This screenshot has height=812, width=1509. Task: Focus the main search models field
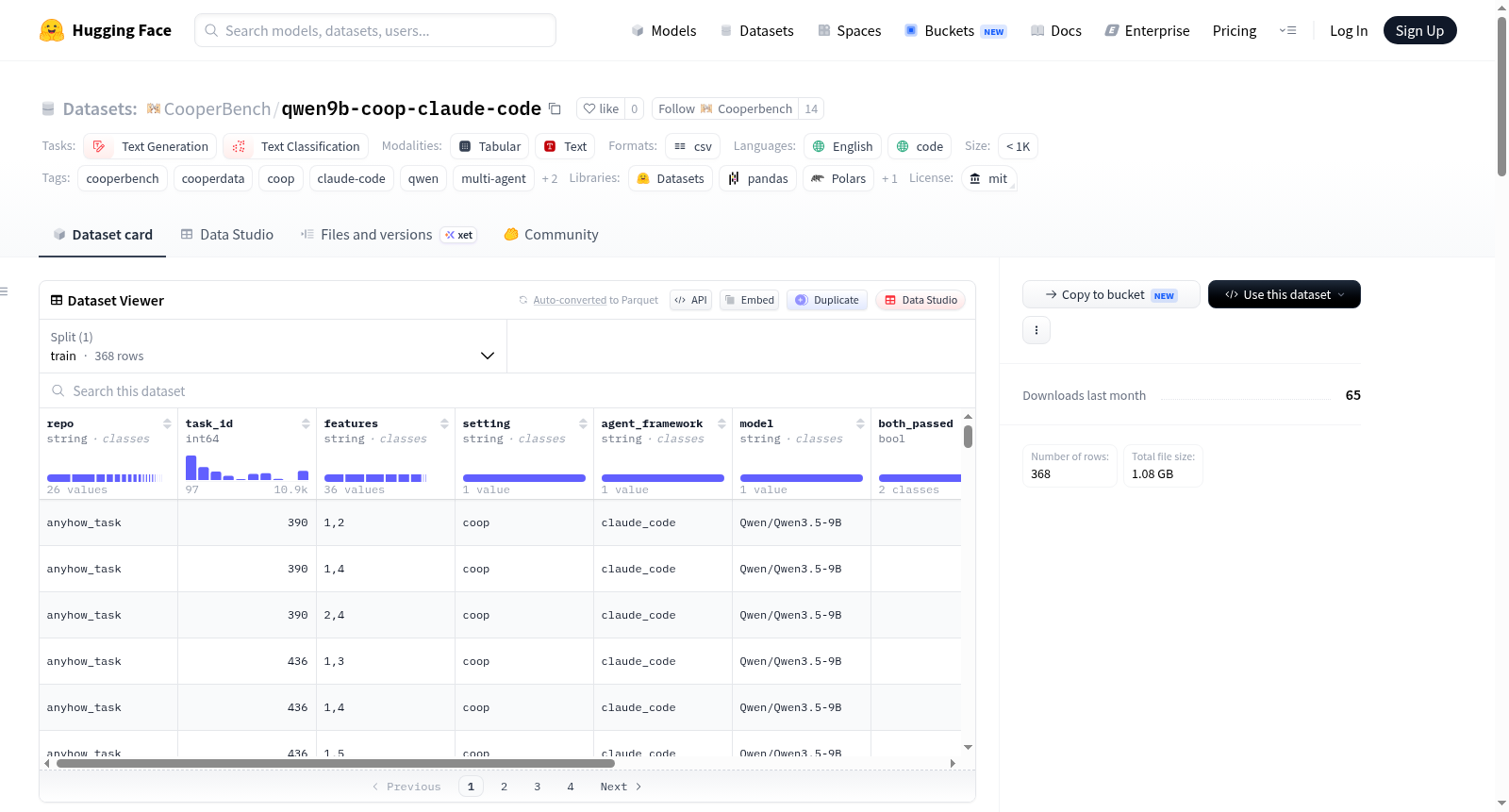(375, 30)
